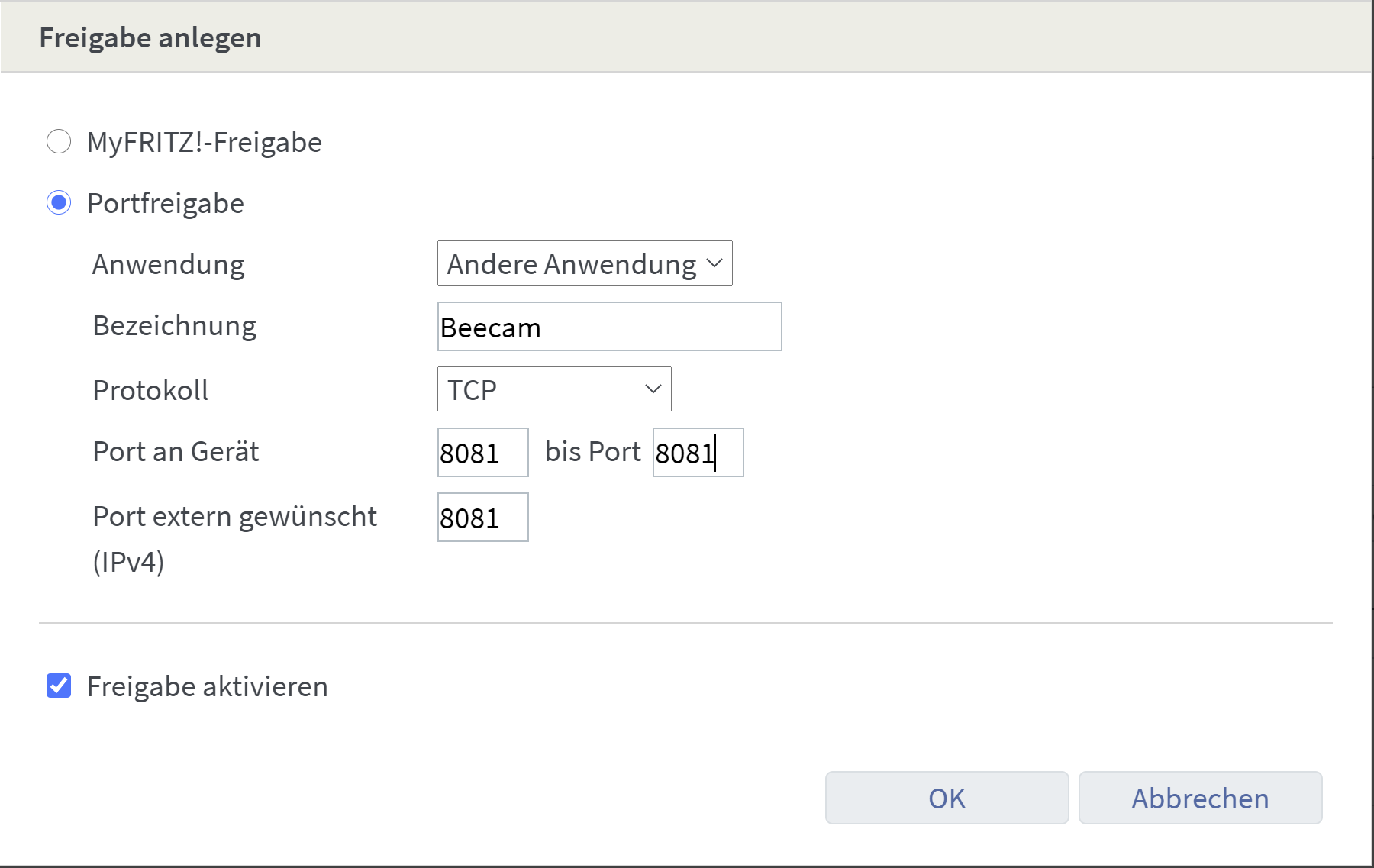
Task: Click the Port an Gerät label
Action: [175, 450]
